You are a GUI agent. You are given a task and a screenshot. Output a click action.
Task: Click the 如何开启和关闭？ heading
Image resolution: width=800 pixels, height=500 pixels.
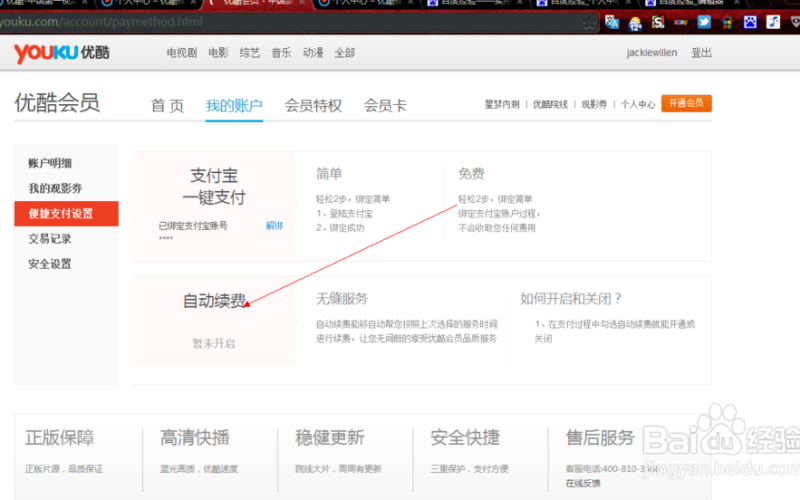pos(571,298)
